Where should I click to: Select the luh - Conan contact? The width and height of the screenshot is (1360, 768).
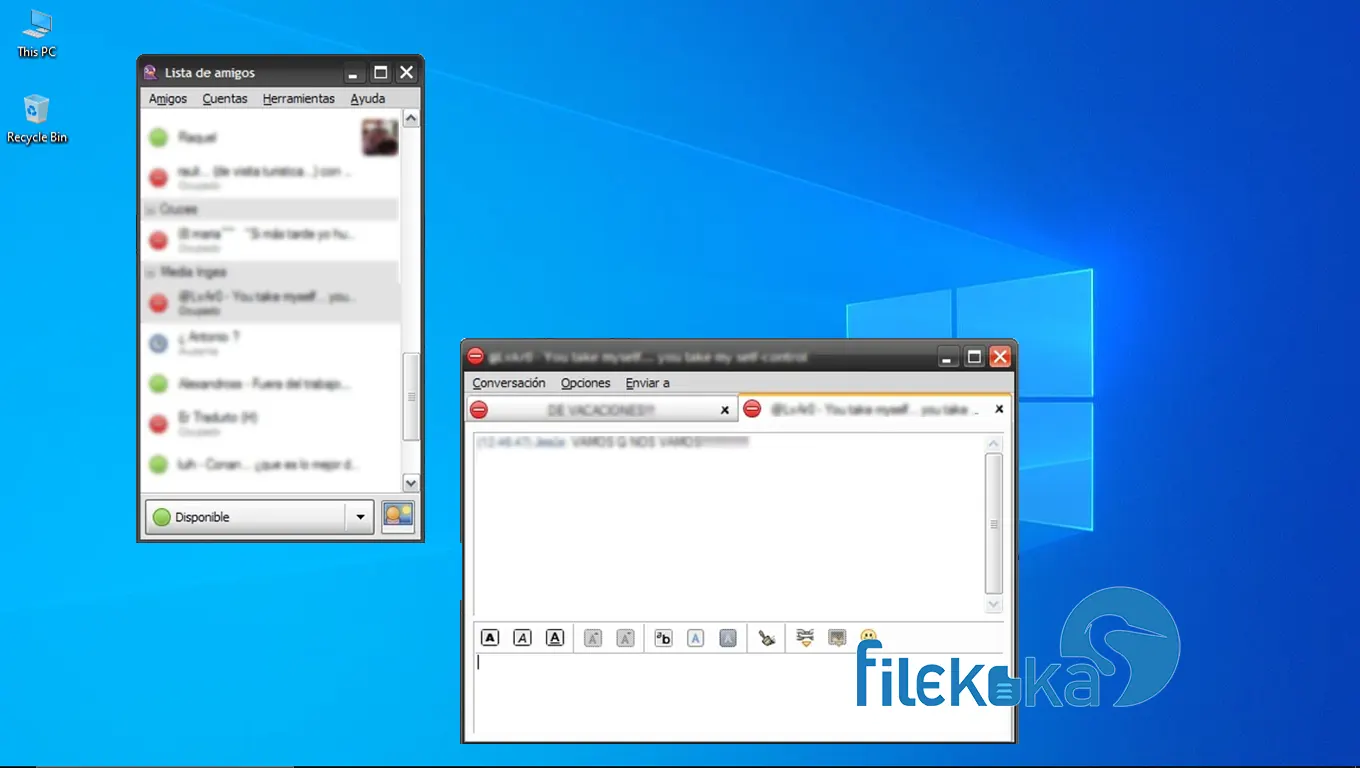click(x=270, y=464)
